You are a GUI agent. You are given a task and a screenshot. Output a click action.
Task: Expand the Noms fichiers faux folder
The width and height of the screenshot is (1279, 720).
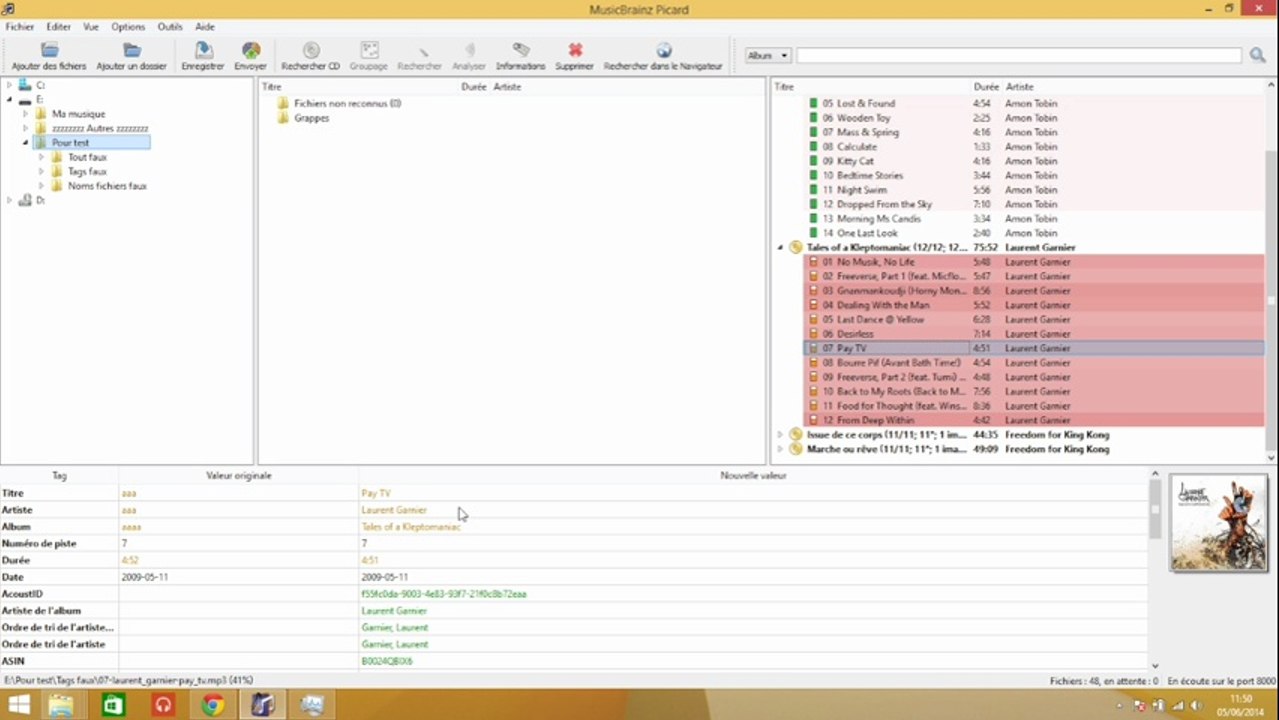pos(41,186)
